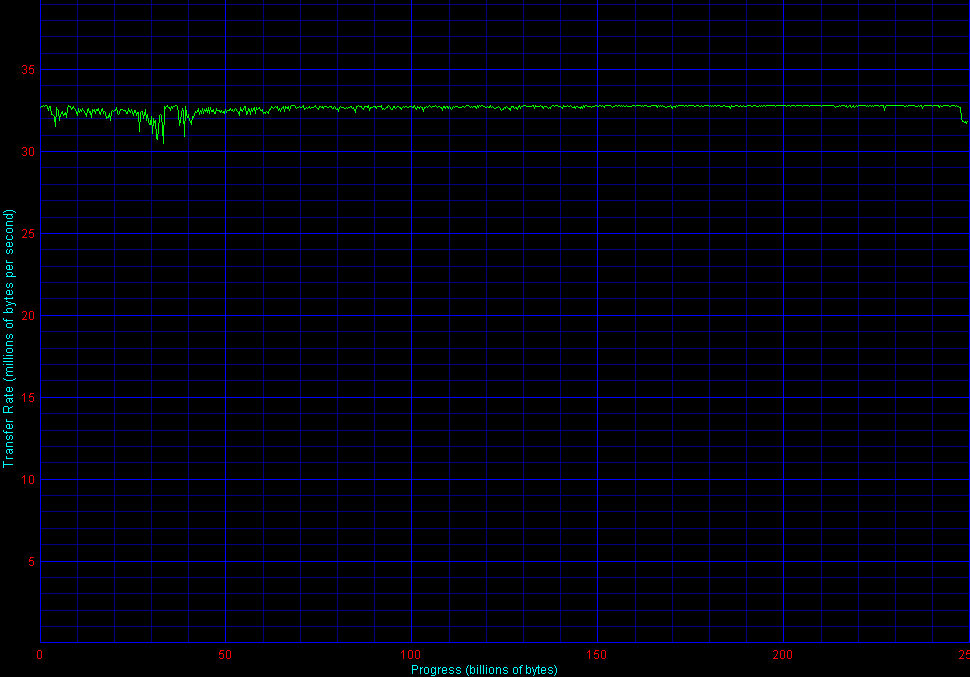The image size is (970, 677).
Task: Click the X-axis value 200
Action: click(783, 655)
